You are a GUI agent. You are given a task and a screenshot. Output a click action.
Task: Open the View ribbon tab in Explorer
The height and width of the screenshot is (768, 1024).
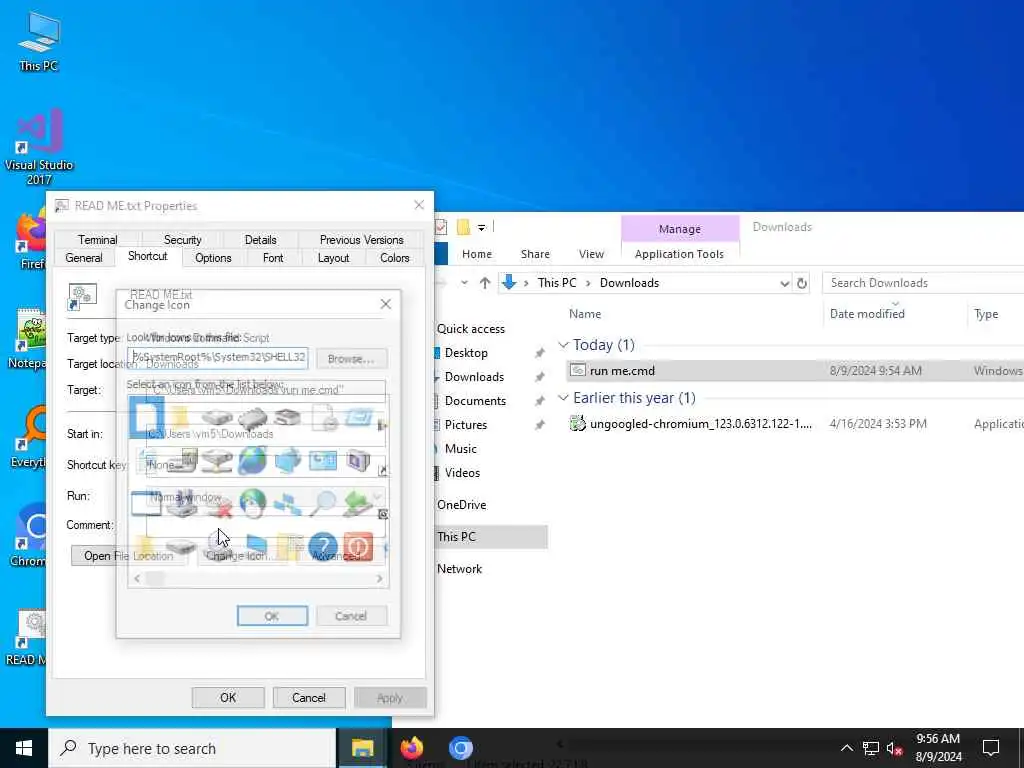(591, 254)
